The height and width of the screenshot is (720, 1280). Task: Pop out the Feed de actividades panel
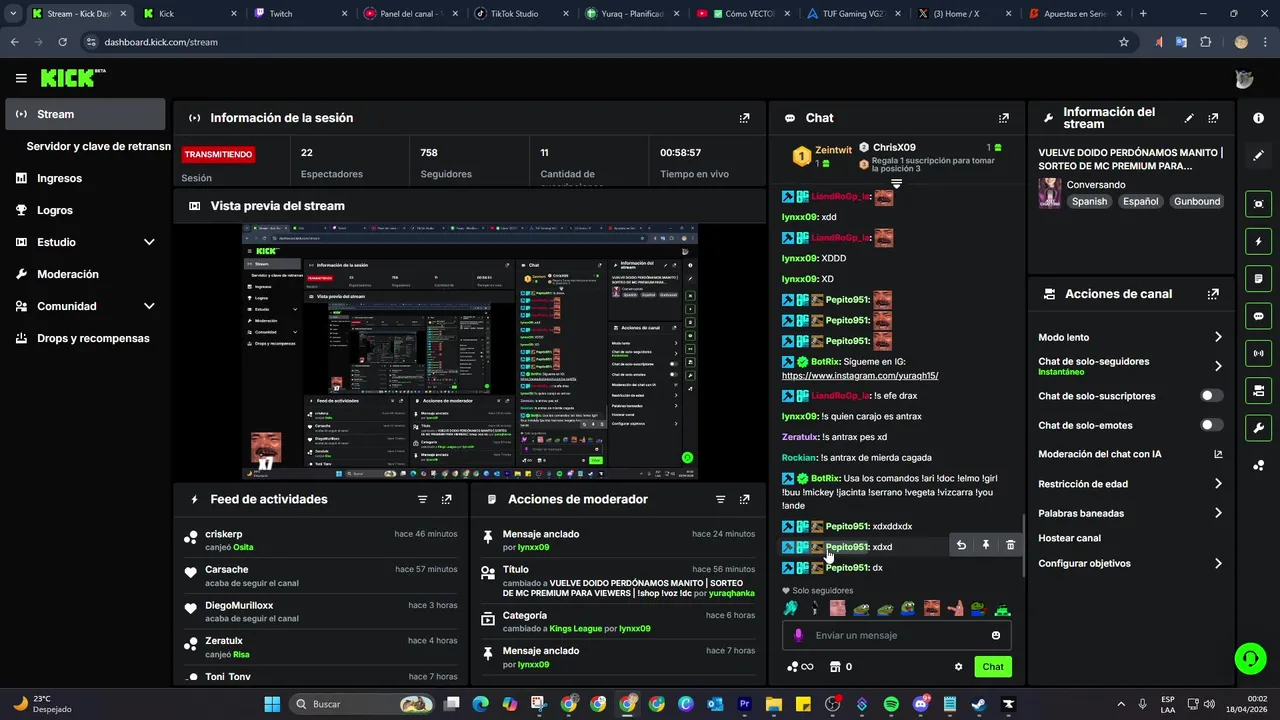click(x=446, y=499)
